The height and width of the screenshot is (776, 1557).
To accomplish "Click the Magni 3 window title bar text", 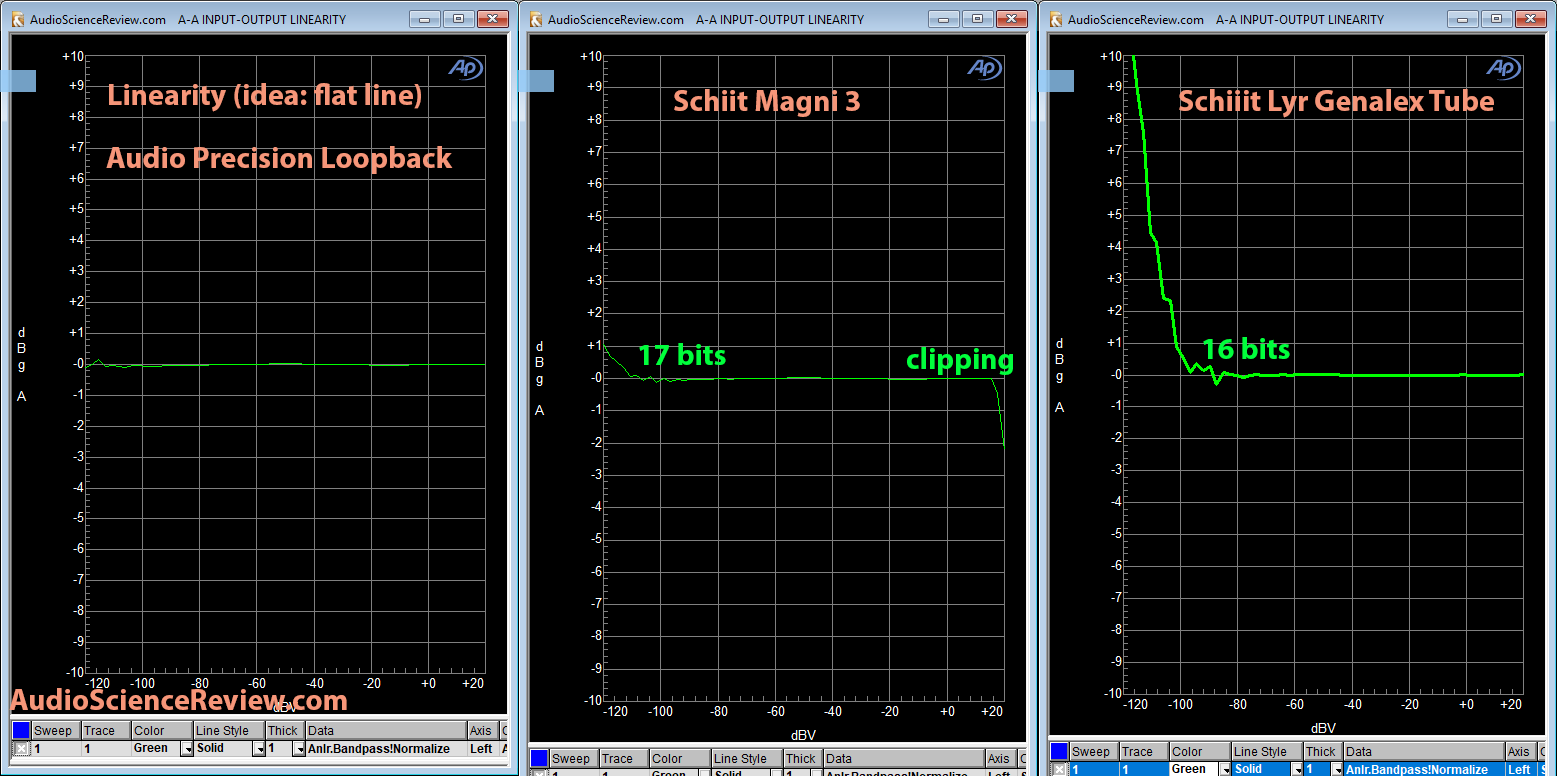I will [x=706, y=19].
